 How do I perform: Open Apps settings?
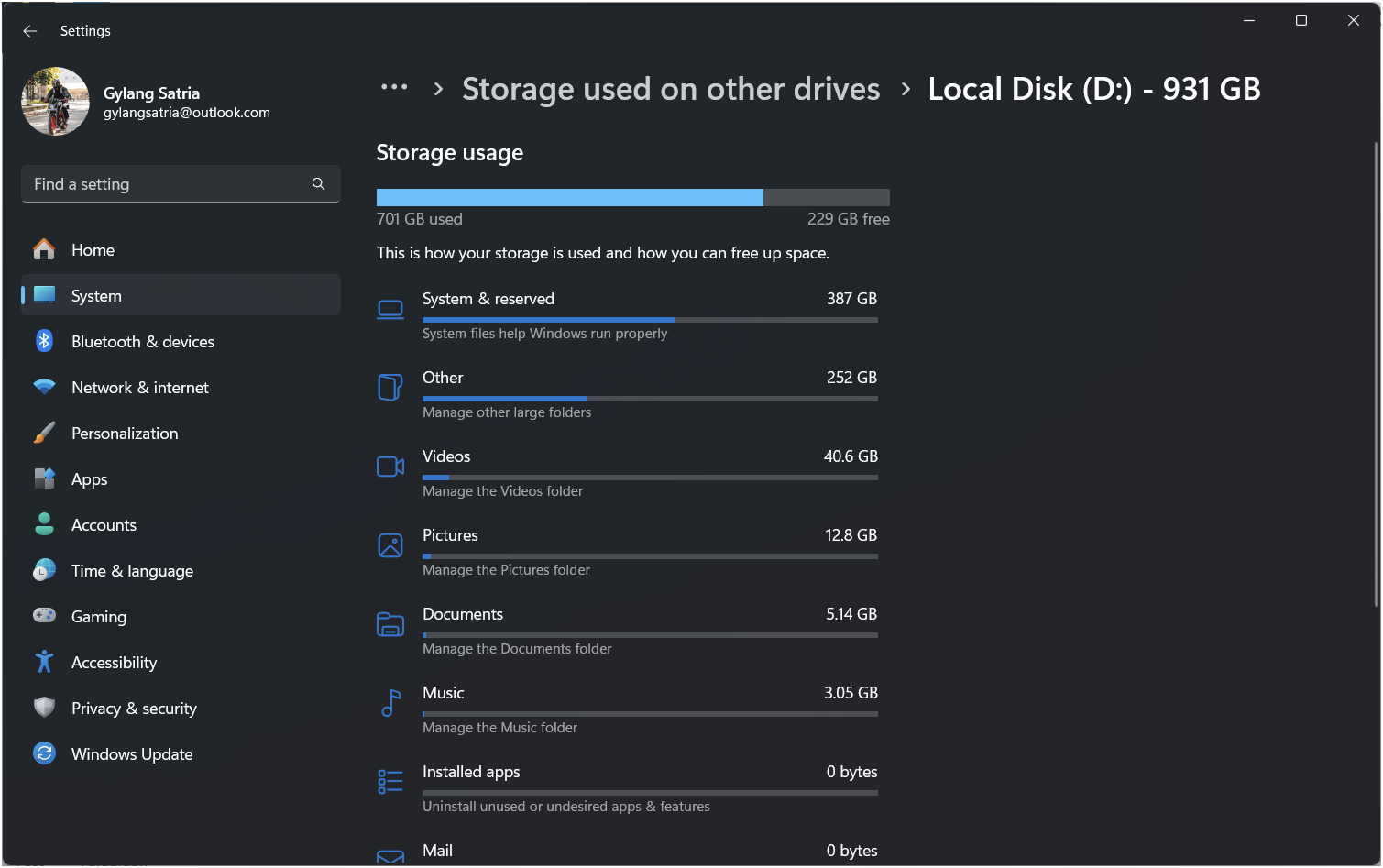point(181,478)
